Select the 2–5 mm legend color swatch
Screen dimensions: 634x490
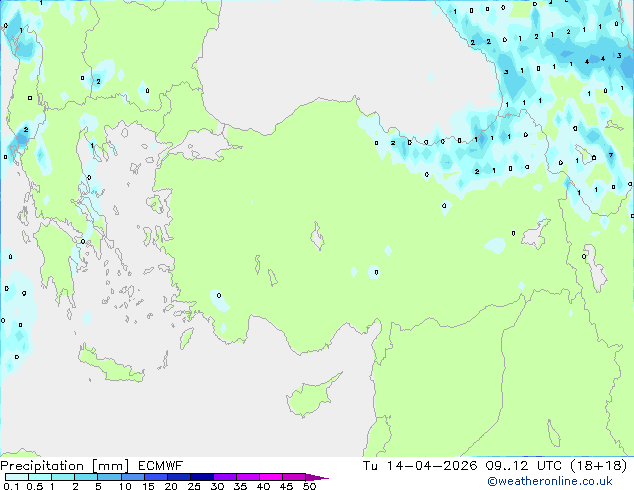pos(86,477)
